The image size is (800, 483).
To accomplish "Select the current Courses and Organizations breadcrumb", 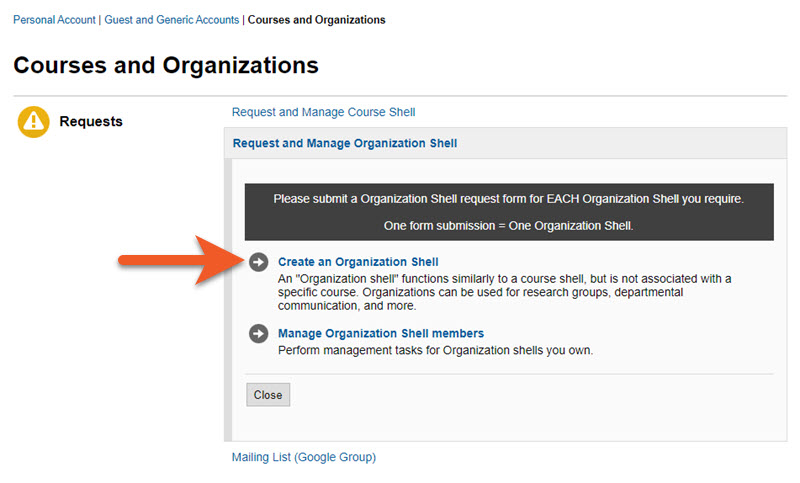I will click(x=316, y=20).
